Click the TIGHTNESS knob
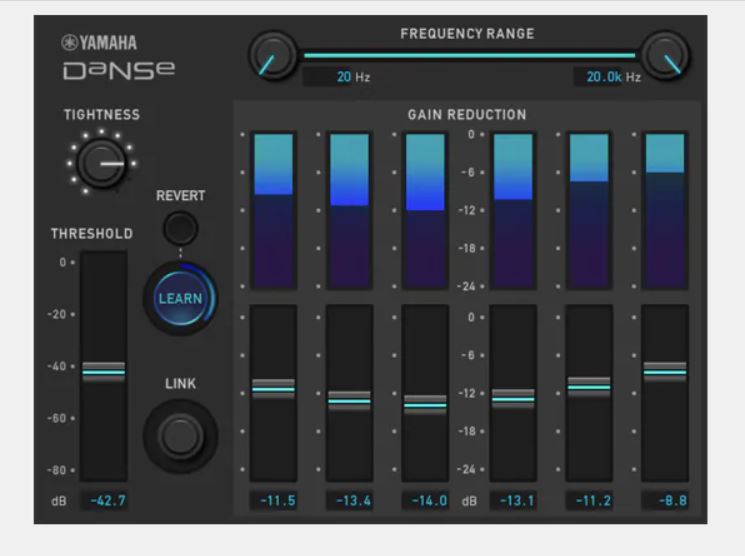The width and height of the screenshot is (745, 556). pos(101,162)
